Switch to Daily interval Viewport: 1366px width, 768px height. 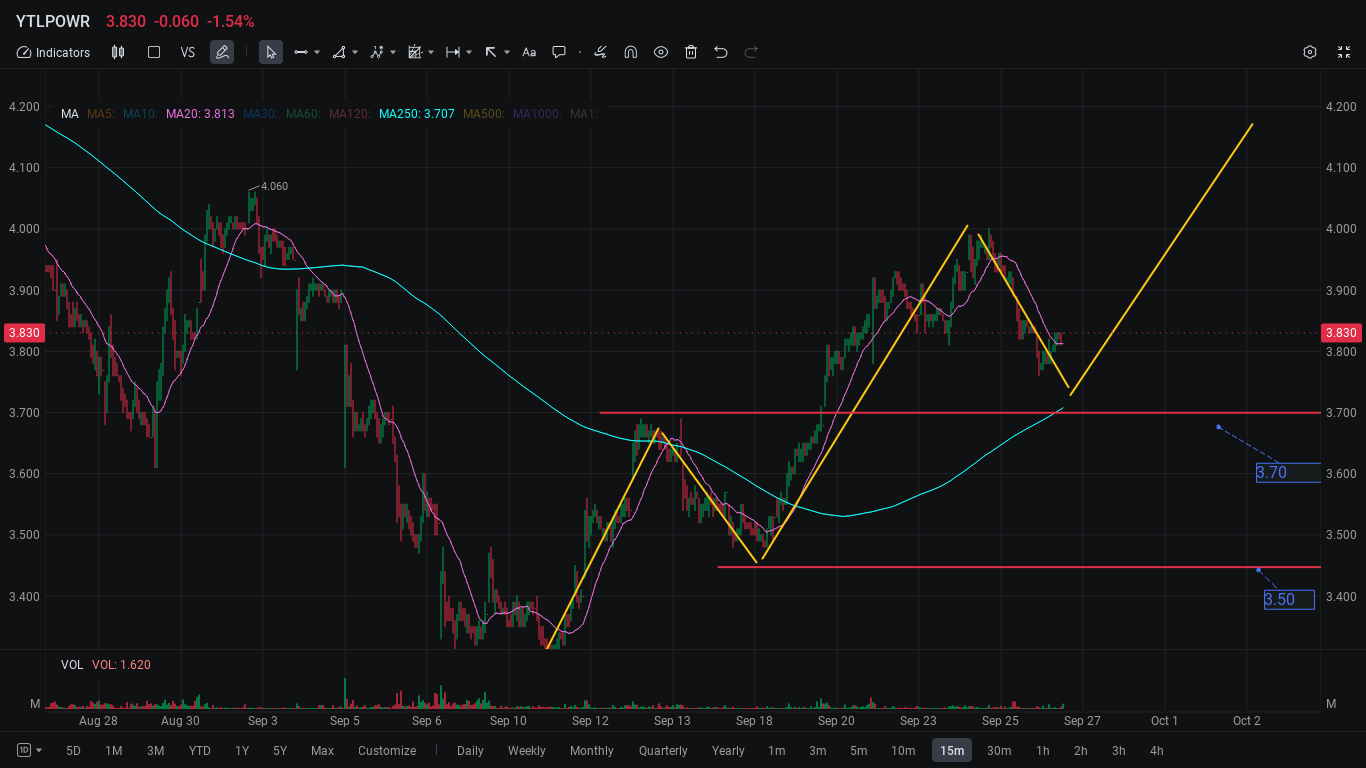pos(470,750)
